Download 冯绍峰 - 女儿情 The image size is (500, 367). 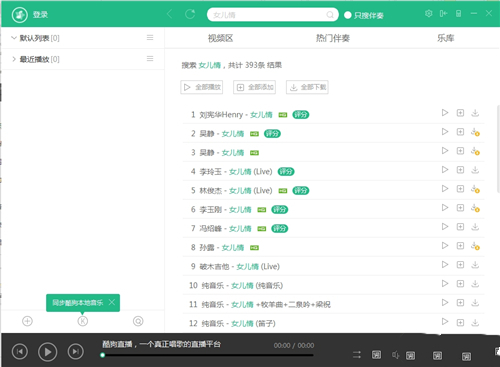pyautogui.click(x=475, y=227)
